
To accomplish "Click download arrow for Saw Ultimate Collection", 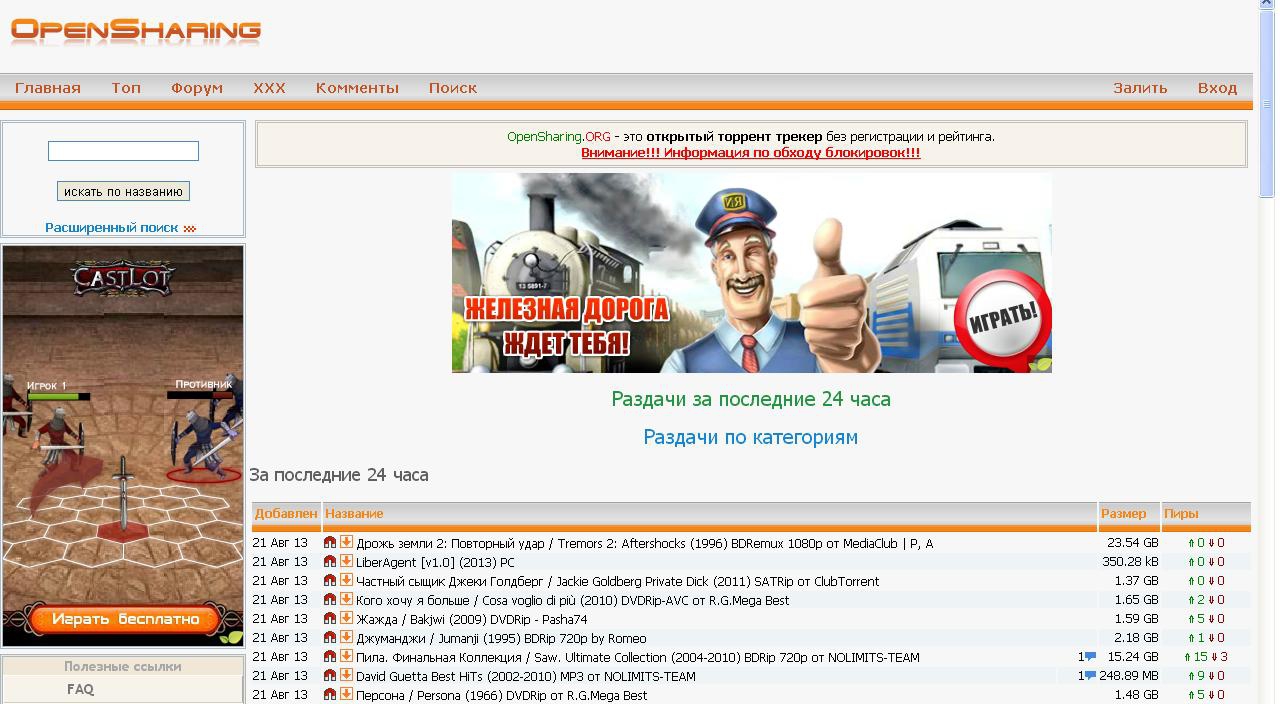I will point(346,656).
